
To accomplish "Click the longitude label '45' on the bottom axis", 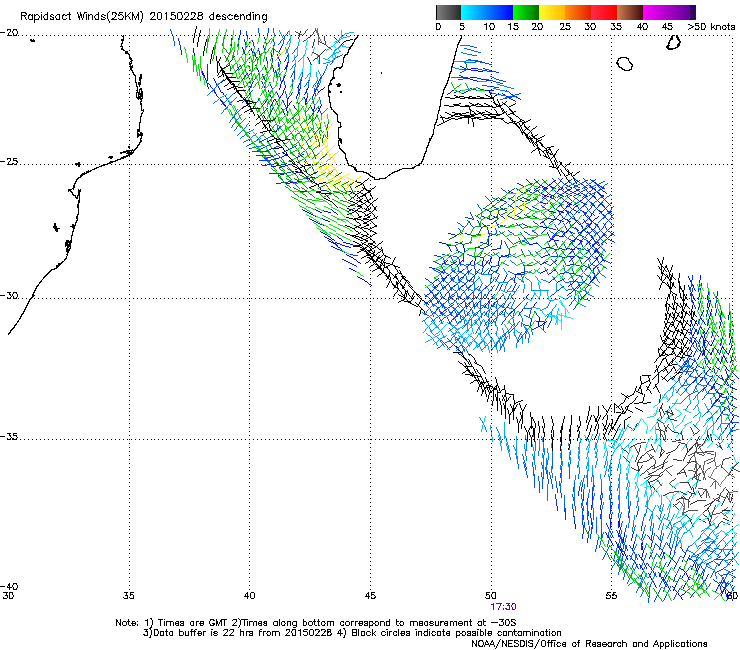I will tap(370, 596).
